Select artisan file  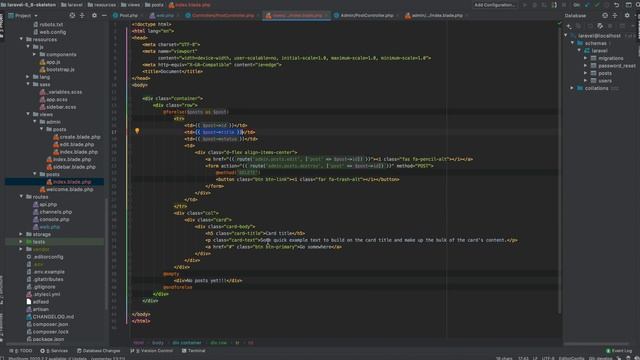[37, 309]
